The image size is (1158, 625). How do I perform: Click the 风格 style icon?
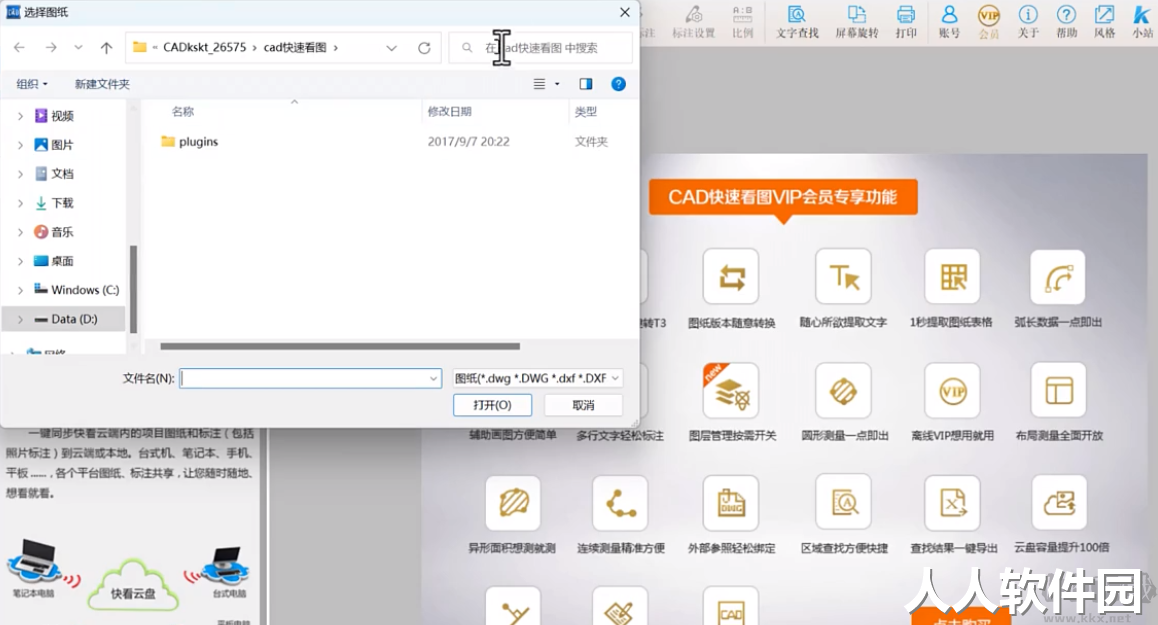pyautogui.click(x=1105, y=21)
